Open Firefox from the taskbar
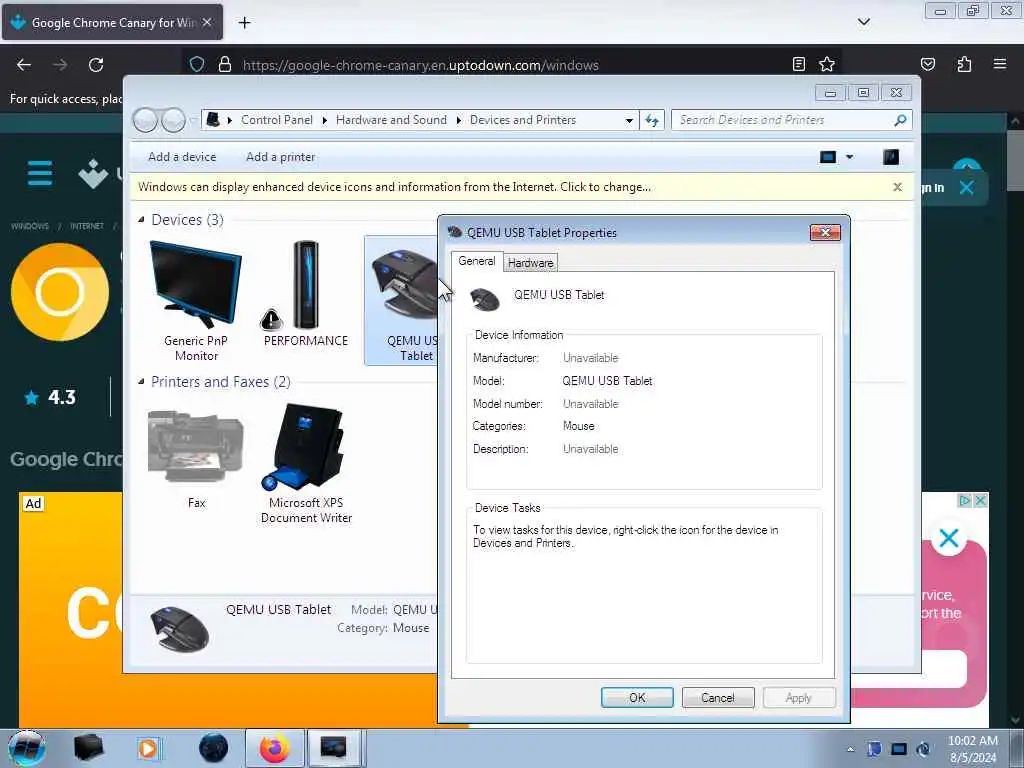The width and height of the screenshot is (1024, 768). tap(275, 748)
